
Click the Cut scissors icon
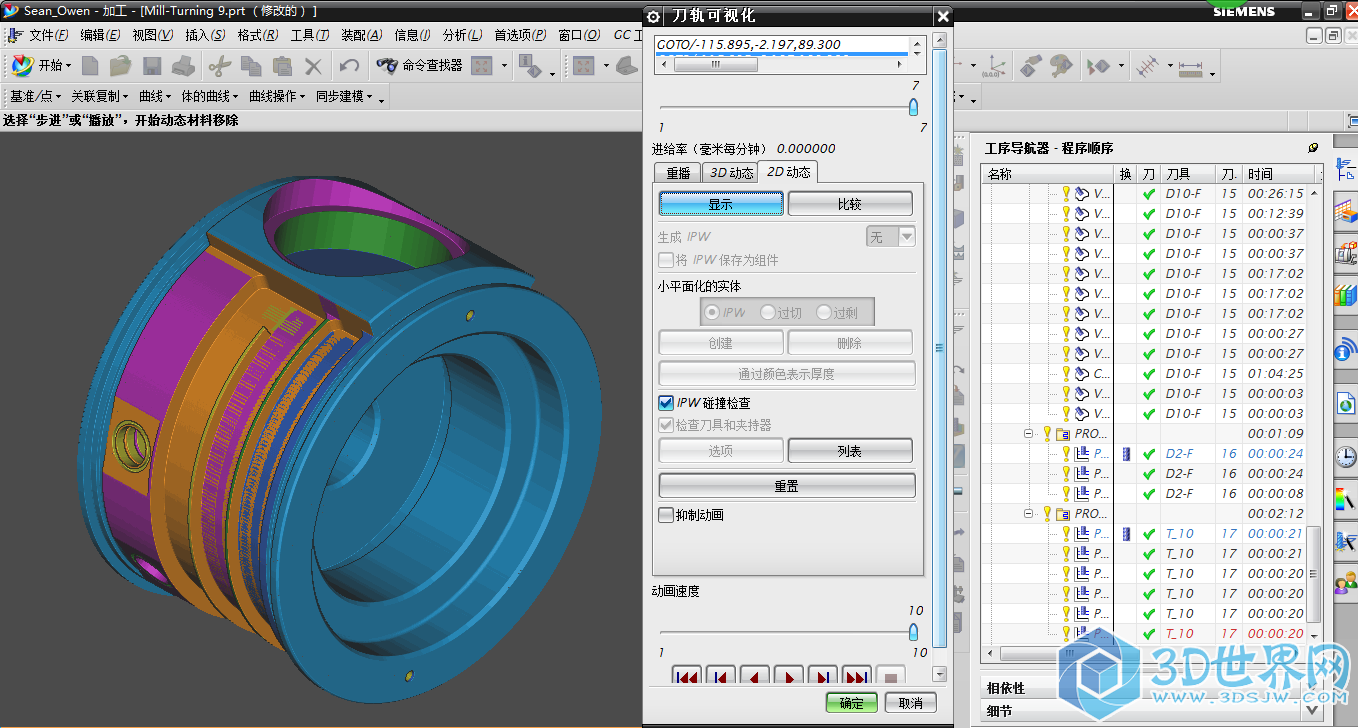[219, 66]
